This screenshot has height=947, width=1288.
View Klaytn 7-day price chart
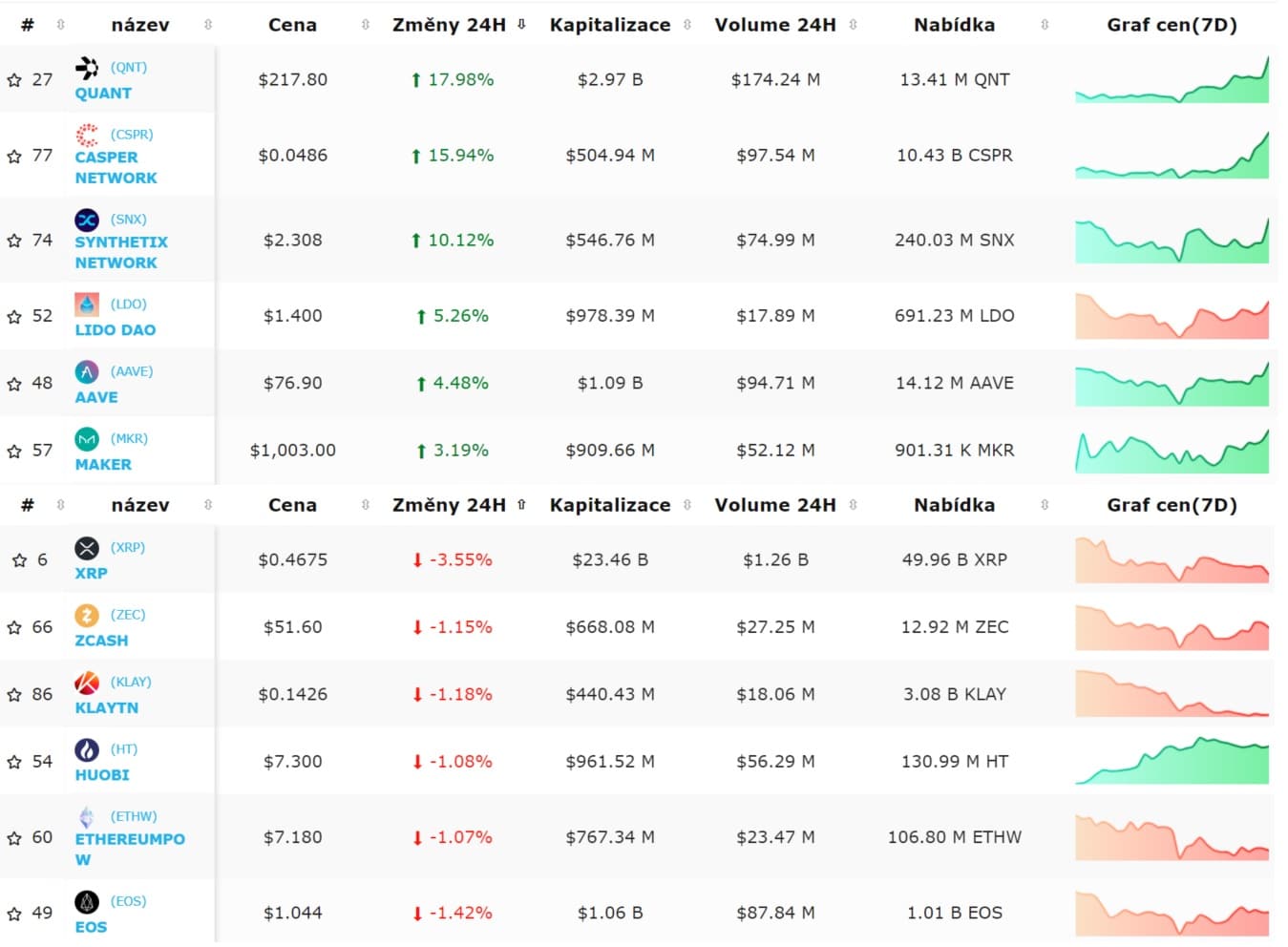point(1172,694)
